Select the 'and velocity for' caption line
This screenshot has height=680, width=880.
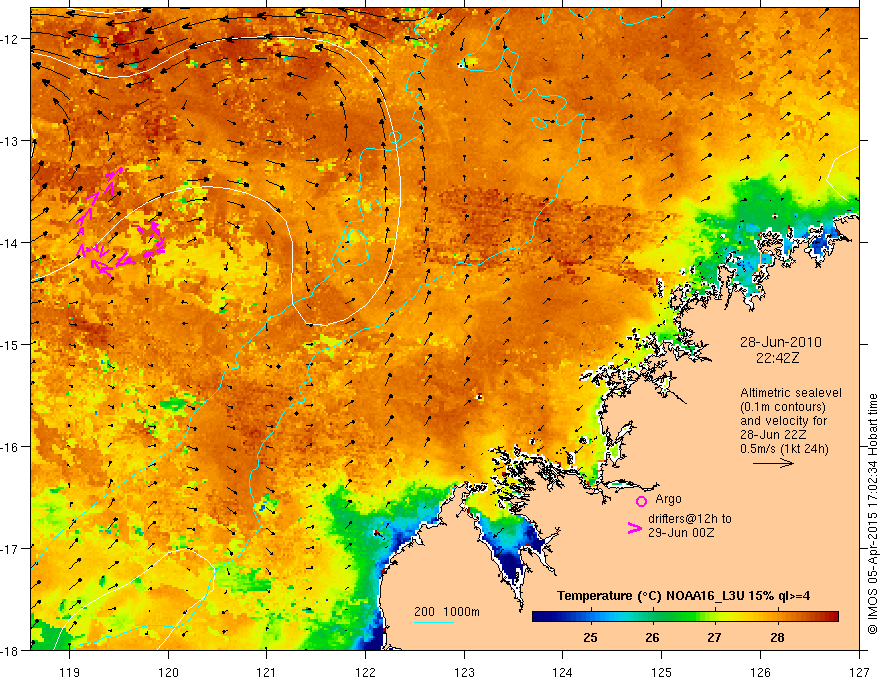tap(783, 421)
